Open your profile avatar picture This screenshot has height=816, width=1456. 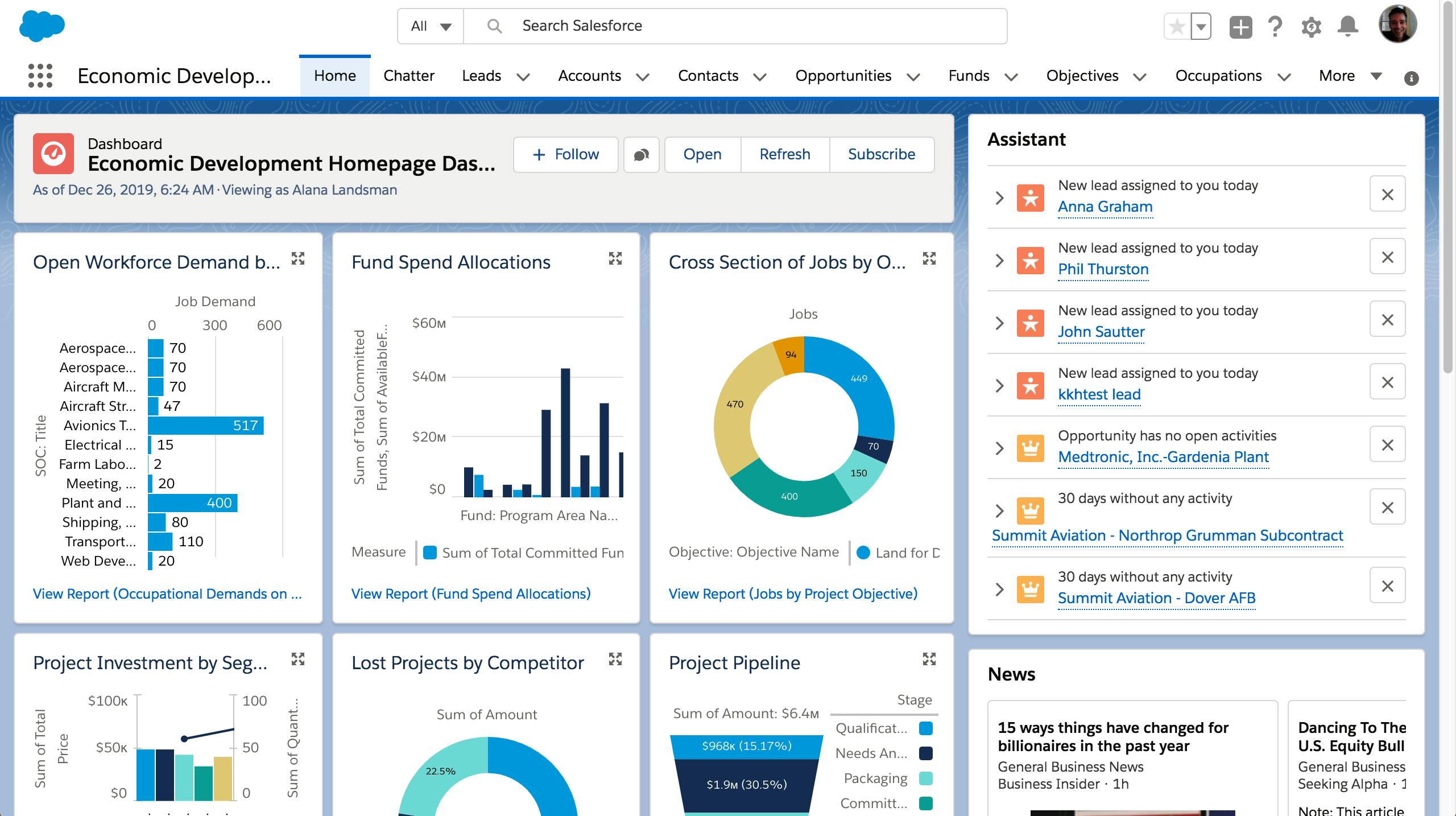tap(1399, 26)
